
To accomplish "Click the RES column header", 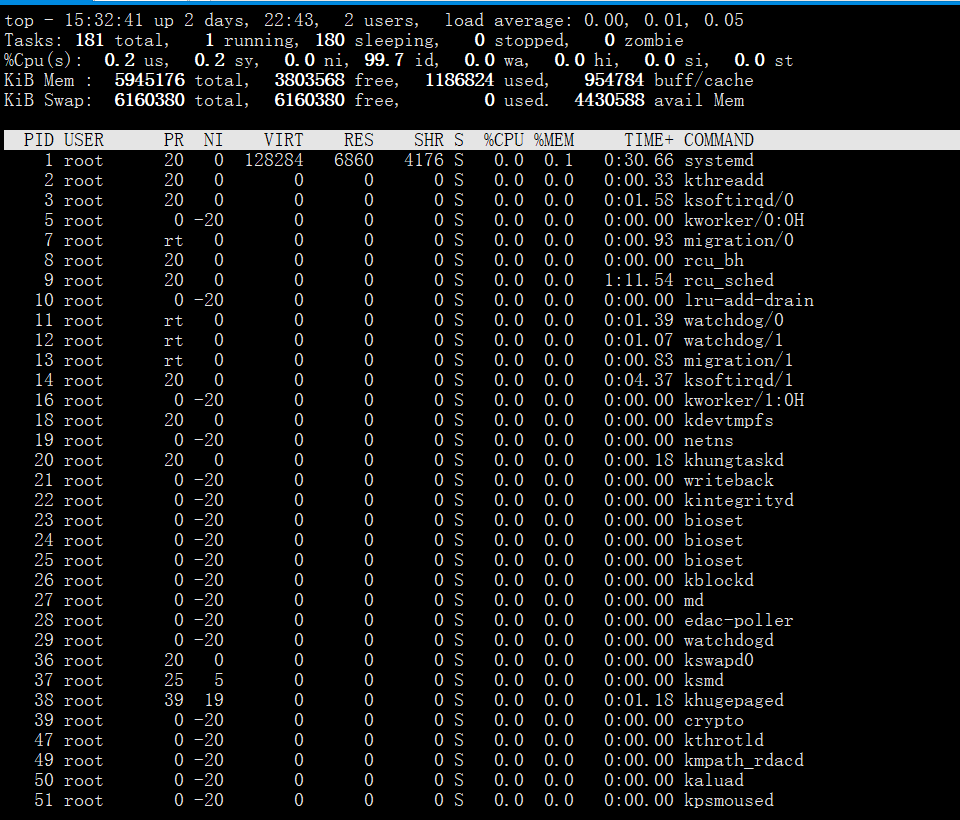I will coord(359,140).
